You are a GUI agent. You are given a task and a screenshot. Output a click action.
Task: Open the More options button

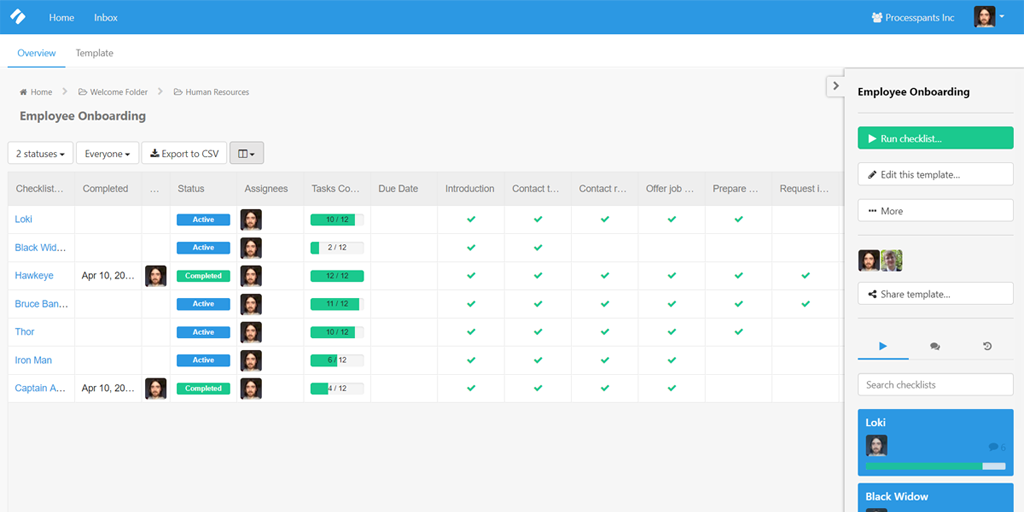(x=935, y=211)
